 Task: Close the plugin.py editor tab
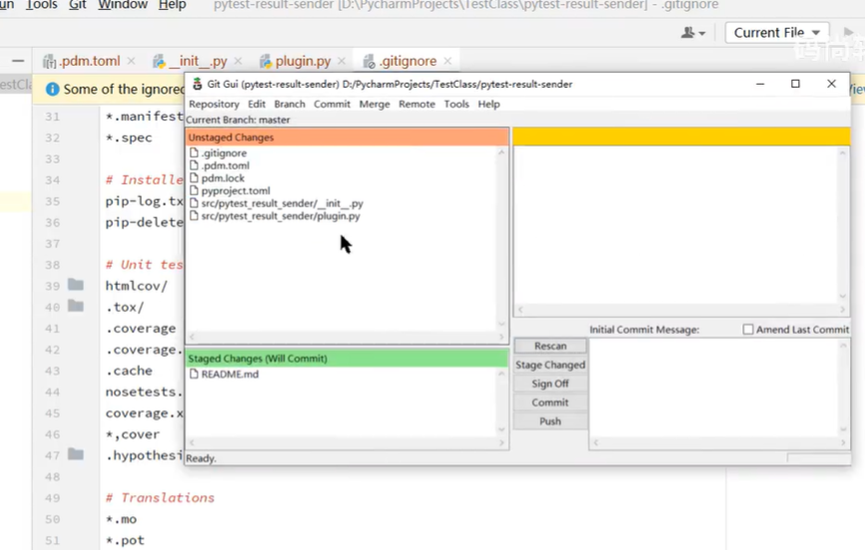pos(341,62)
